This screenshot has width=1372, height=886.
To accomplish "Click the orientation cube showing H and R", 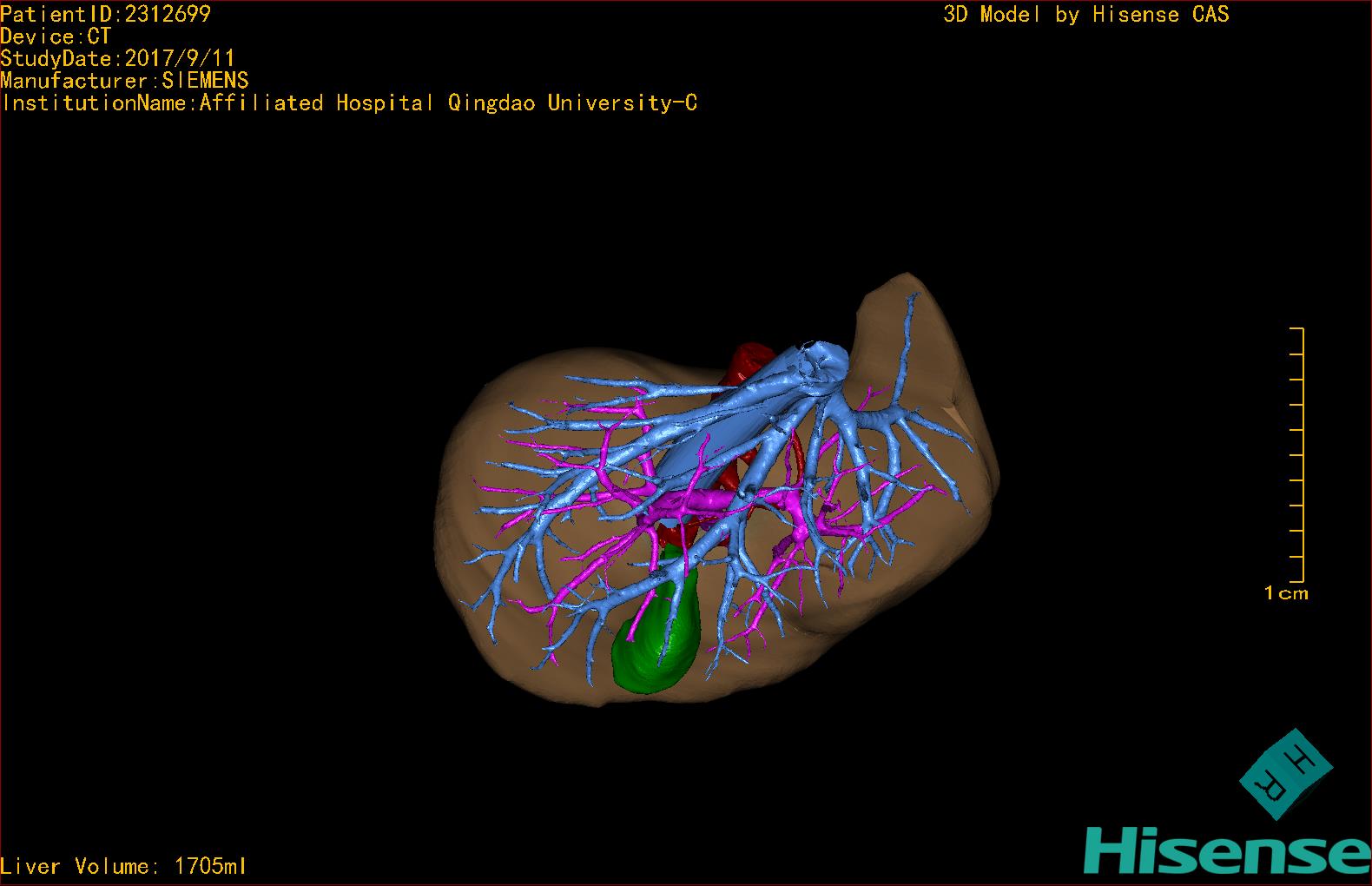I will tap(1285, 774).
